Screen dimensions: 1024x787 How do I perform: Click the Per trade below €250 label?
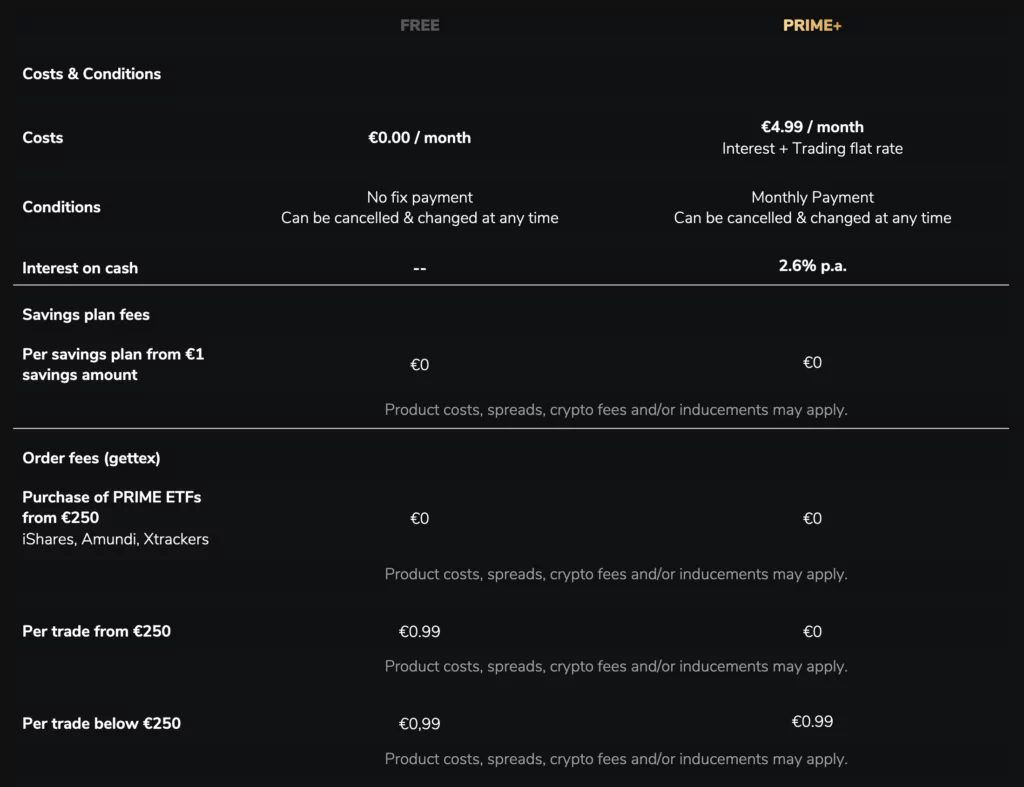[x=101, y=723]
